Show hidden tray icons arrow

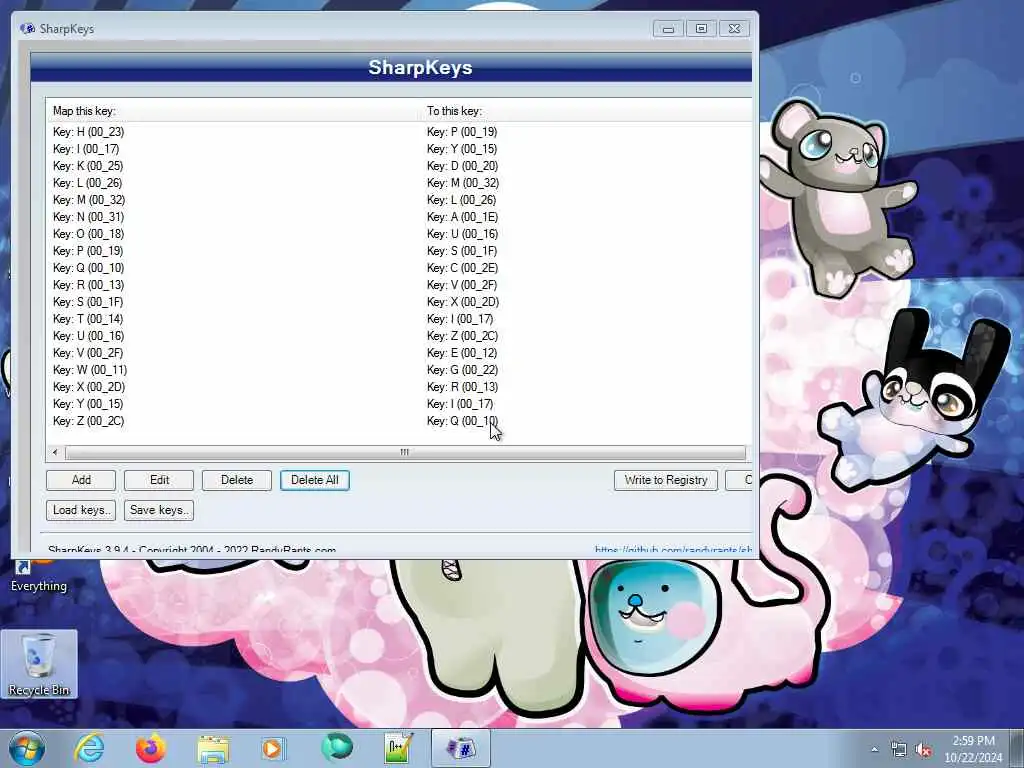click(874, 750)
